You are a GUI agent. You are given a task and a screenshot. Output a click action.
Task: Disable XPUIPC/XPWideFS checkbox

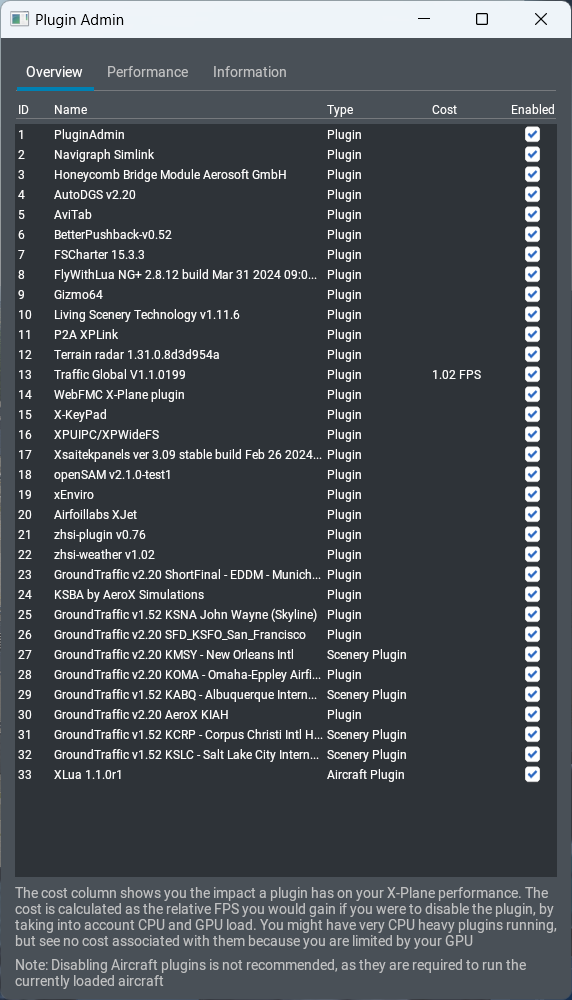pyautogui.click(x=532, y=434)
